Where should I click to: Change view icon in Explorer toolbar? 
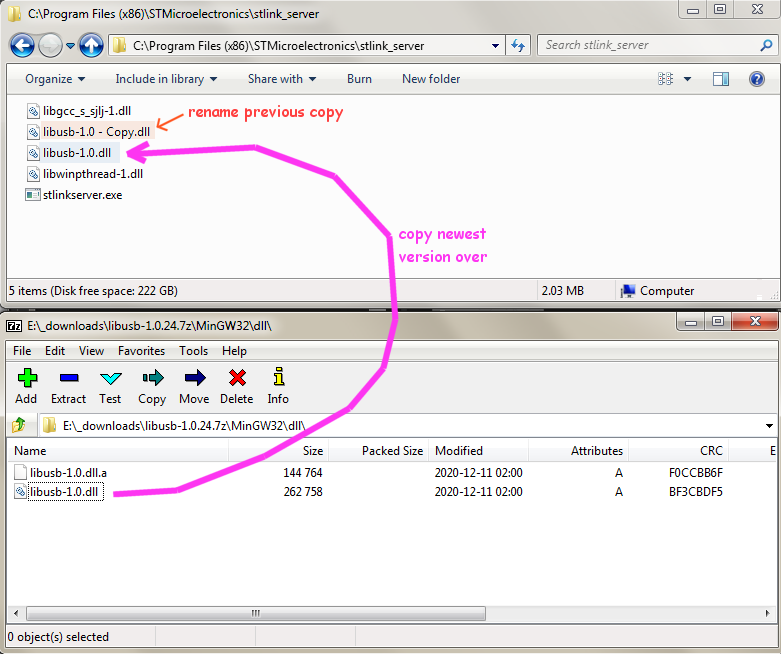point(665,79)
